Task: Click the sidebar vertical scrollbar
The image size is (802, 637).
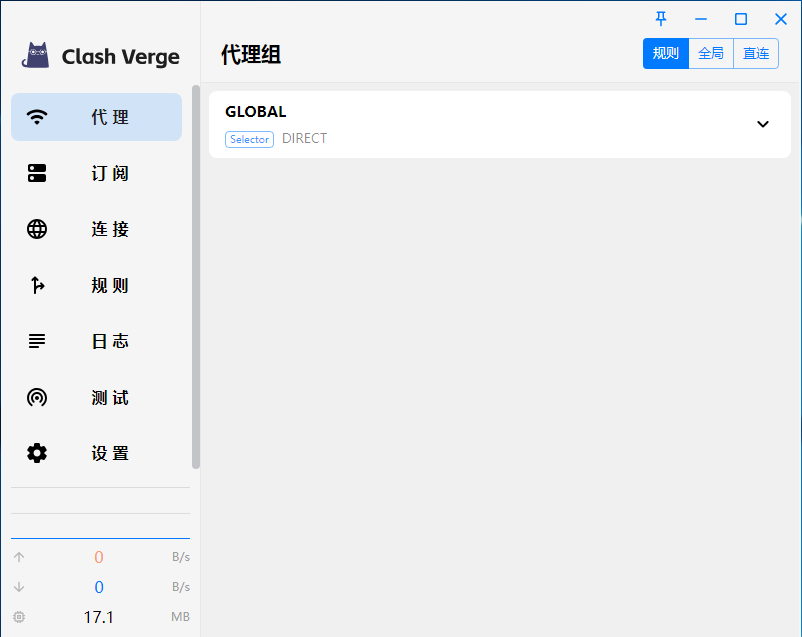Action: (196, 280)
